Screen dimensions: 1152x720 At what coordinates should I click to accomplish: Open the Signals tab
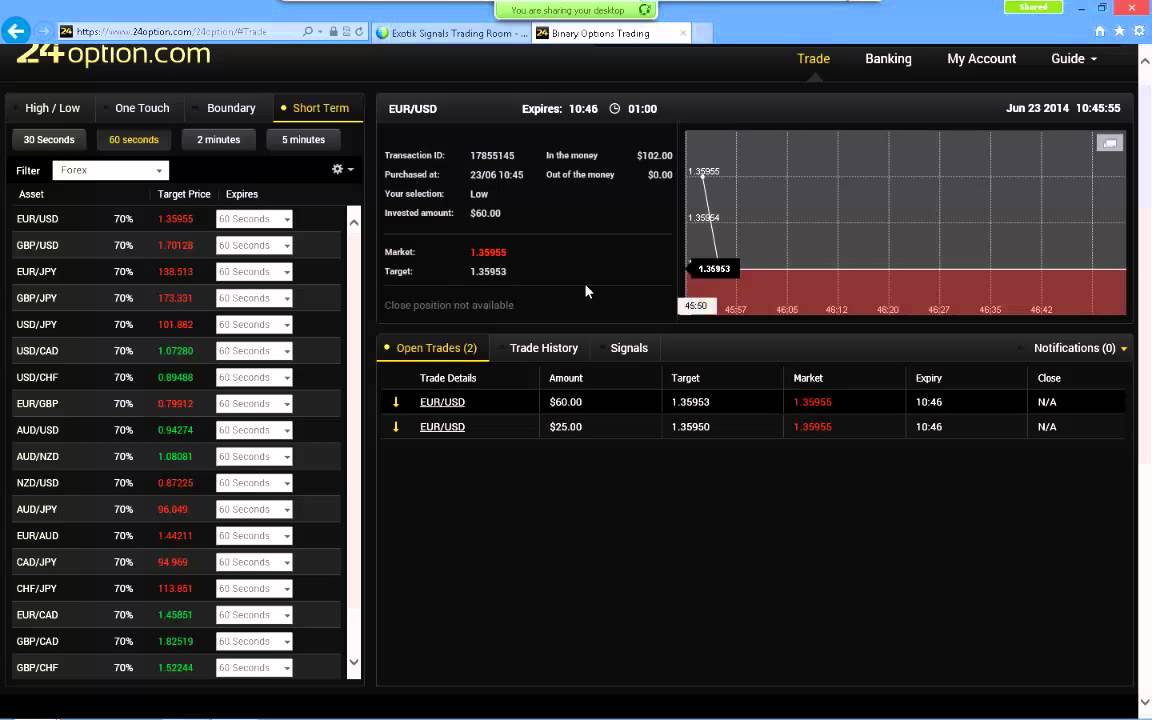pos(629,348)
